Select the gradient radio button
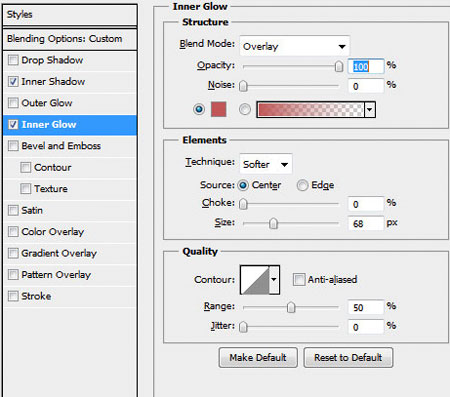The height and width of the screenshot is (397, 450). pyautogui.click(x=245, y=109)
